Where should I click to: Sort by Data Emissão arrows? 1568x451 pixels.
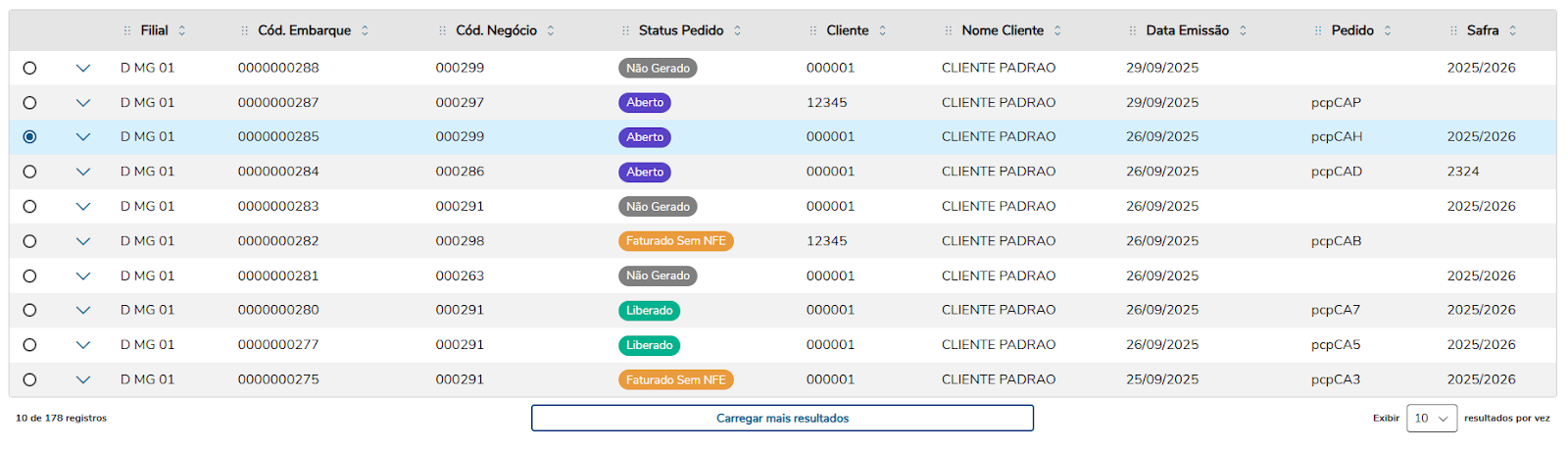pos(1243,30)
